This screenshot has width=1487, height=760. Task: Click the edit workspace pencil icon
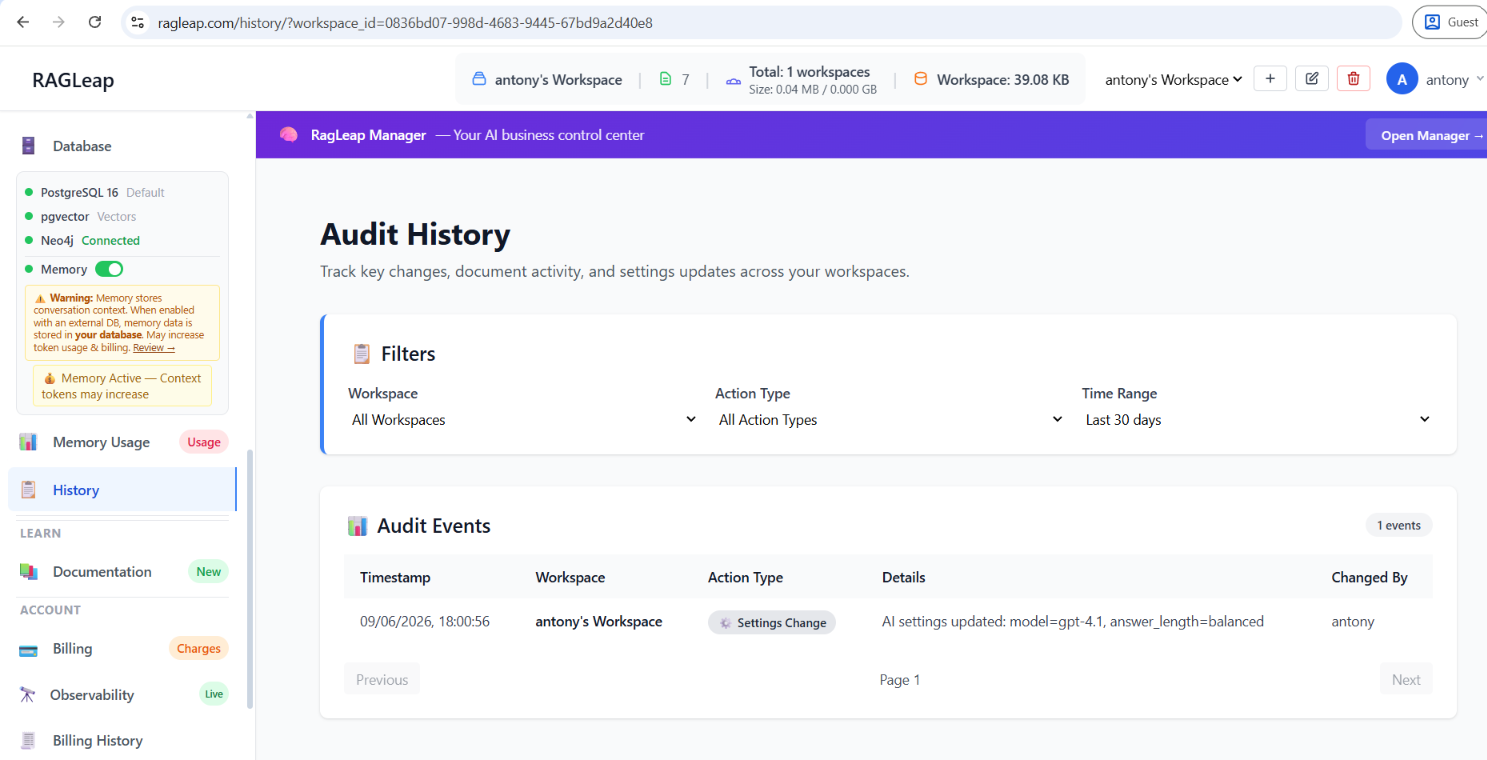click(1312, 79)
